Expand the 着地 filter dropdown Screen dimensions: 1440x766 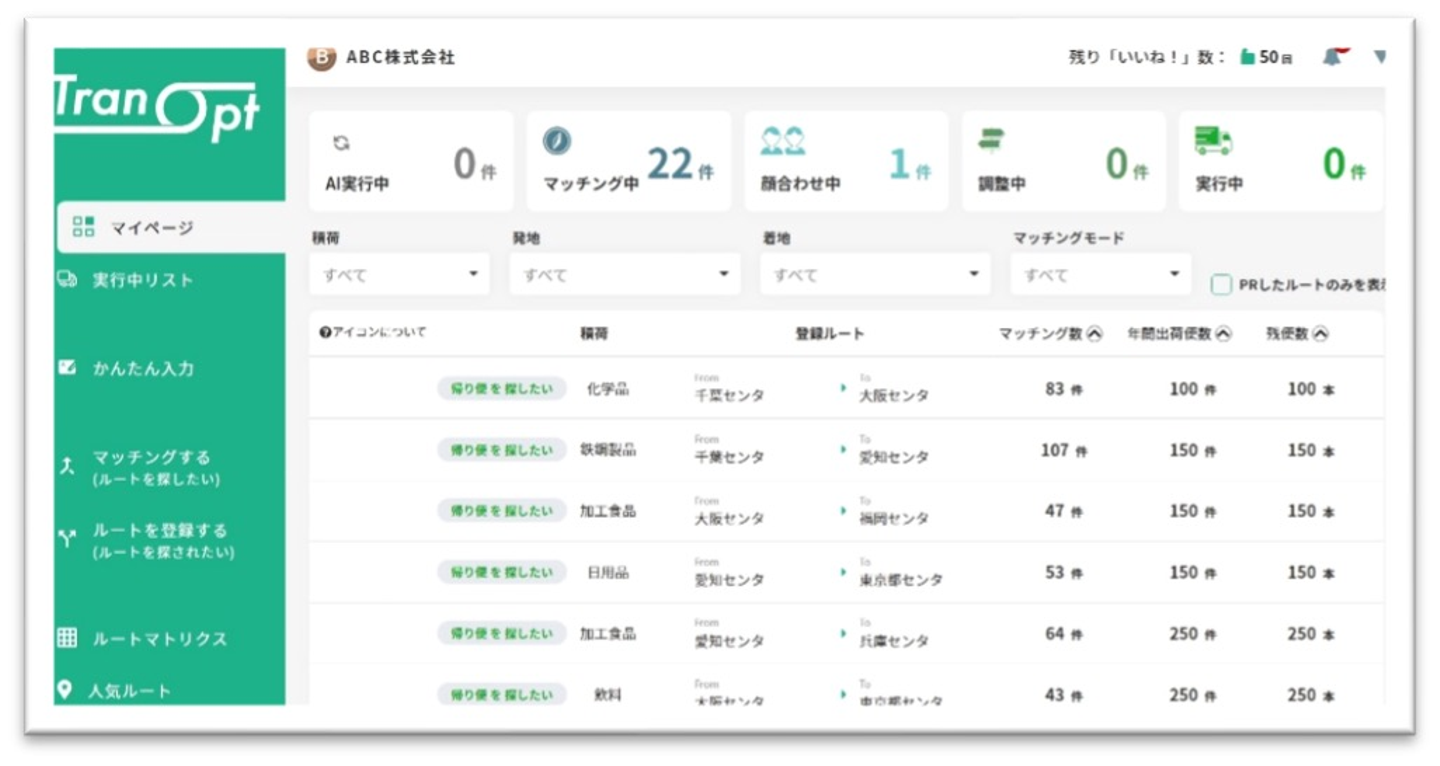click(875, 274)
